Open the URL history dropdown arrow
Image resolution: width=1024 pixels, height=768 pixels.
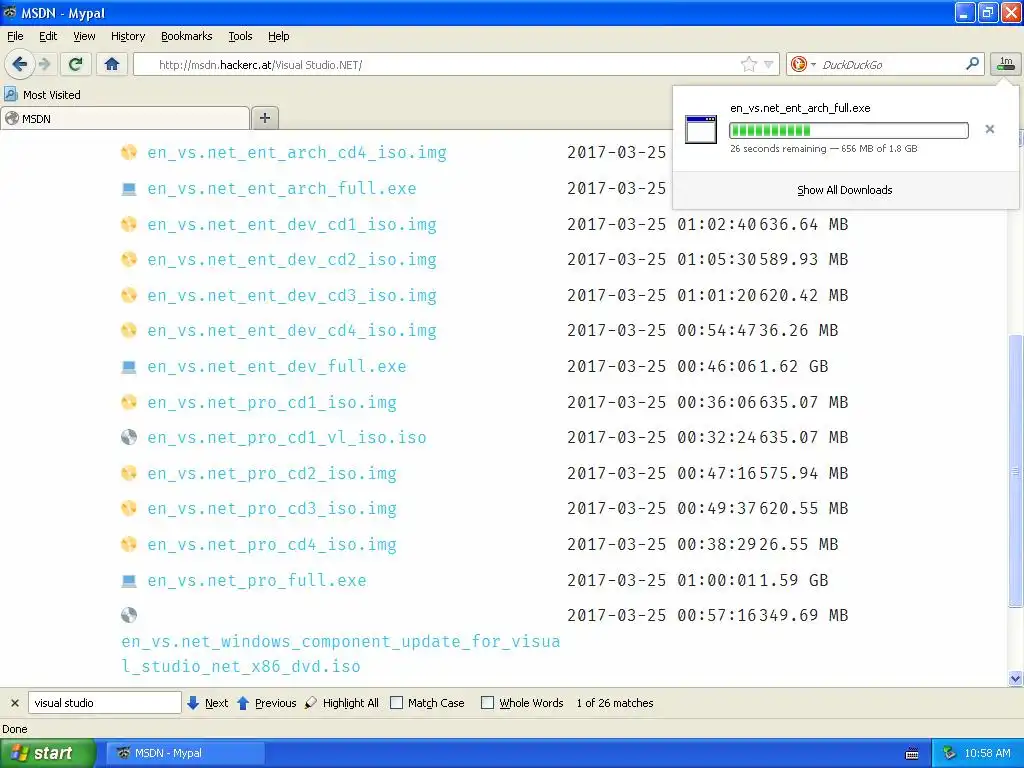[769, 64]
